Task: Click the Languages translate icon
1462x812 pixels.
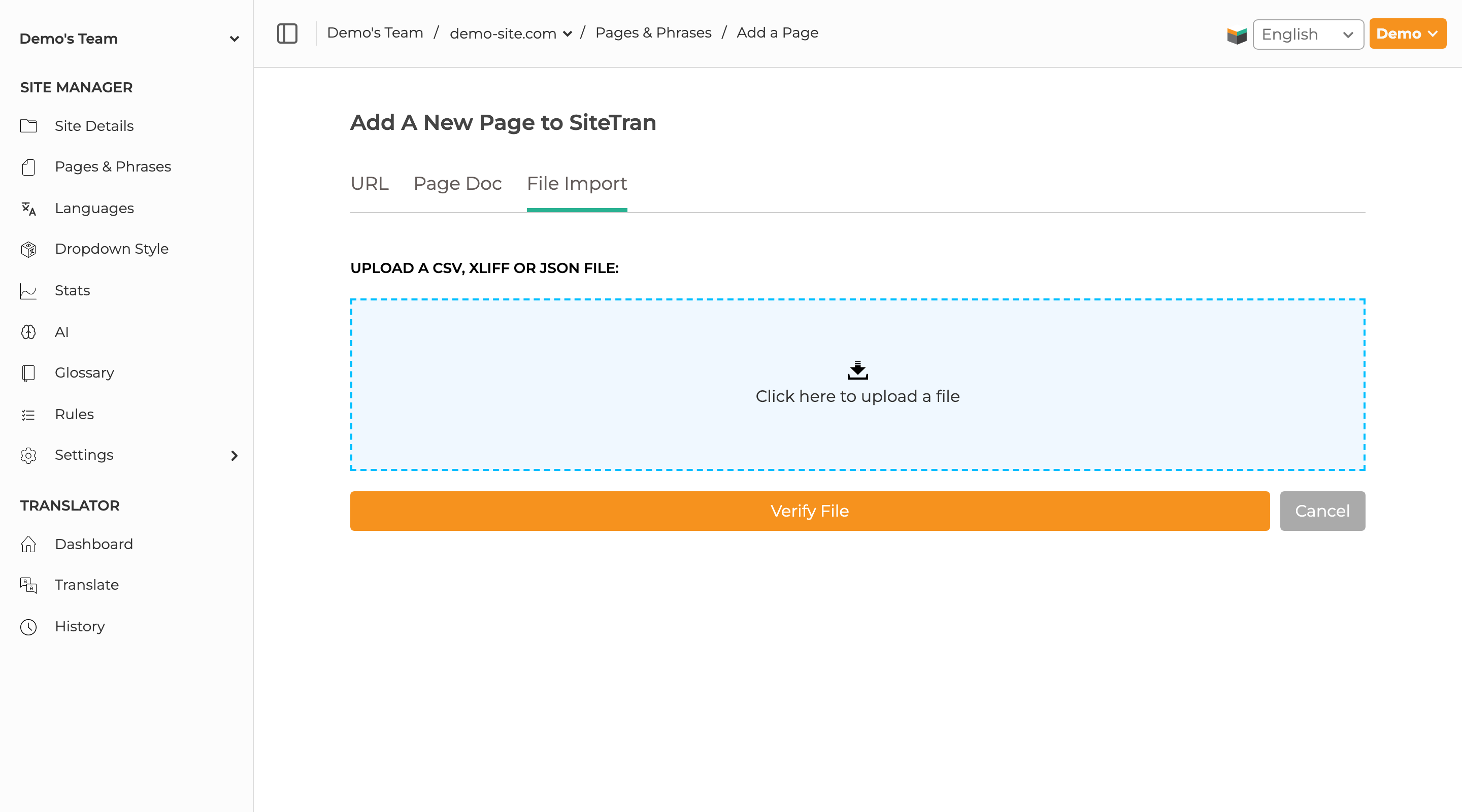Action: pyautogui.click(x=28, y=209)
